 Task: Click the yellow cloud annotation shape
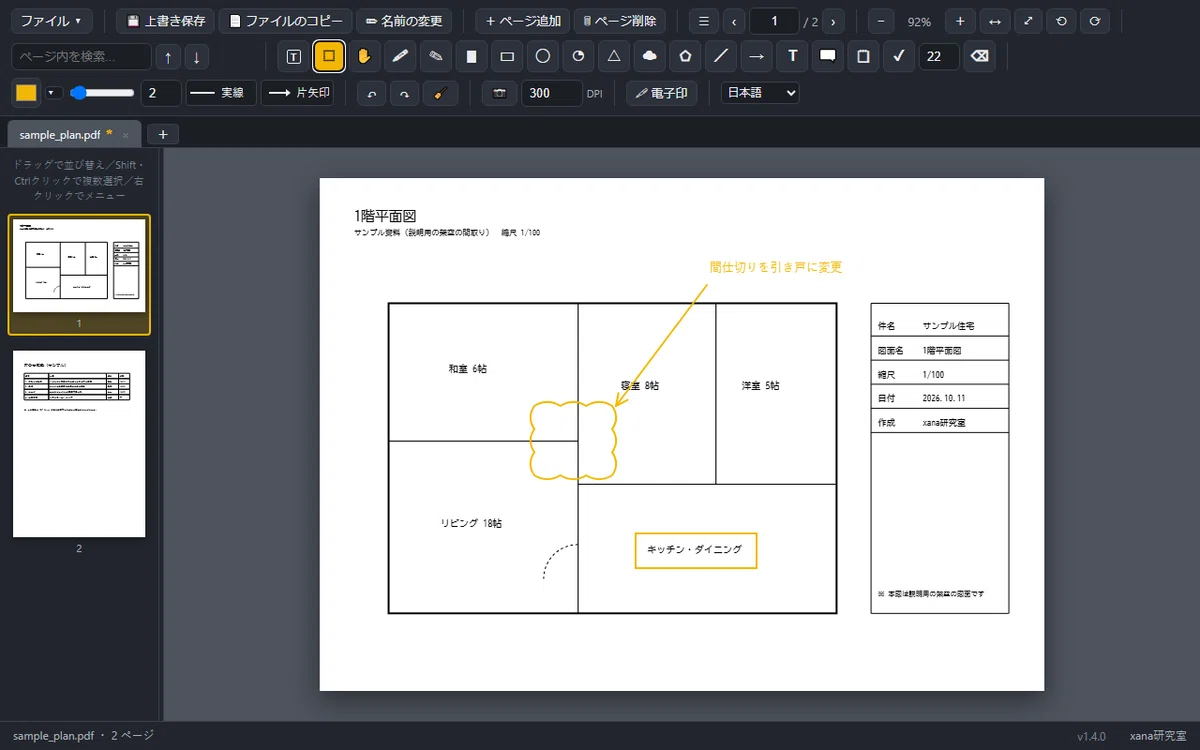[x=573, y=439]
